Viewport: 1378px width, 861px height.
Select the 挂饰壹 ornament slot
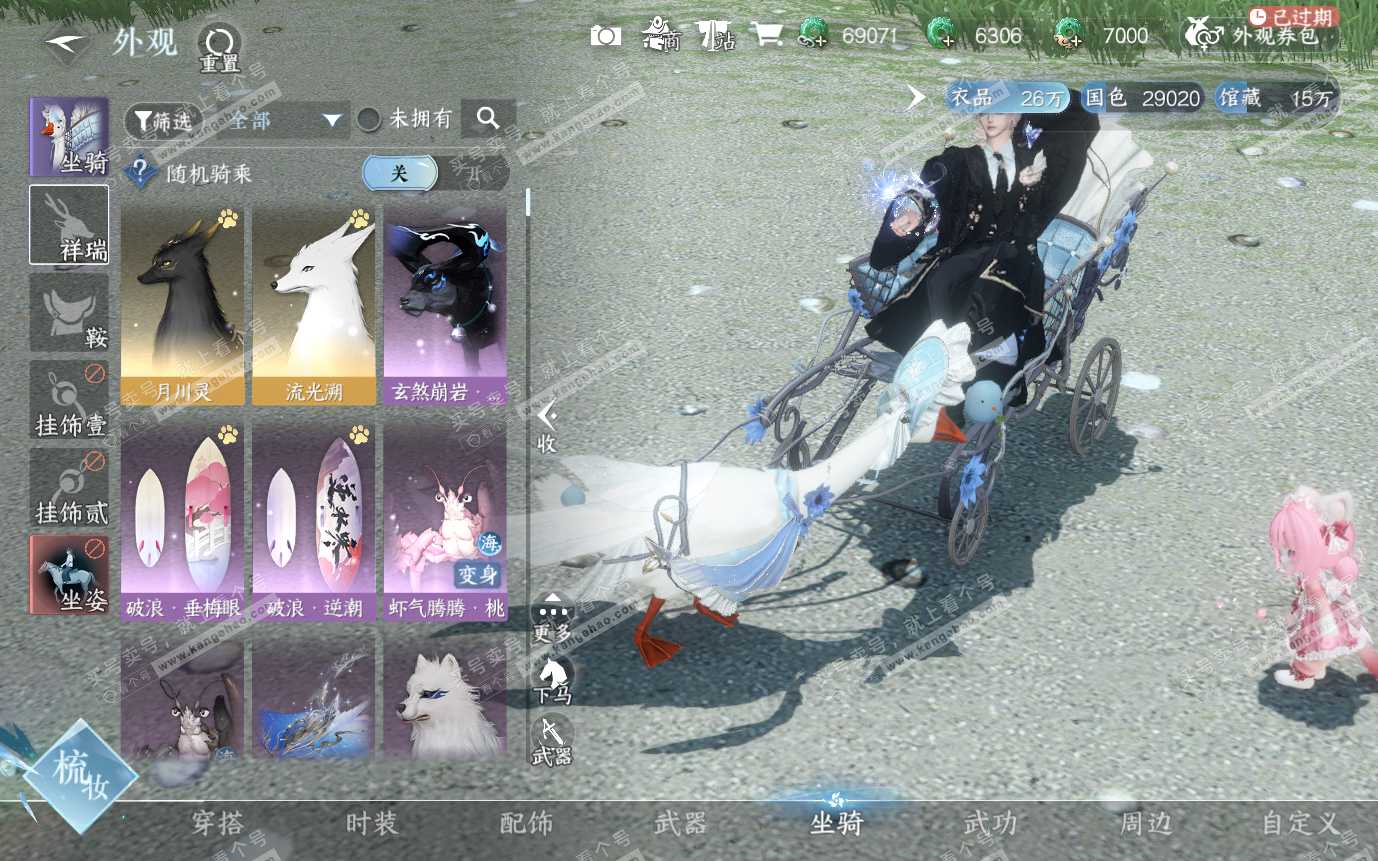pos(69,399)
